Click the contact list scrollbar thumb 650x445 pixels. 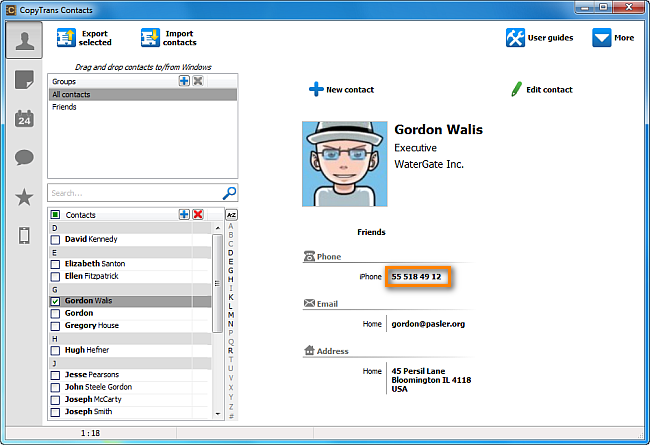click(x=218, y=283)
